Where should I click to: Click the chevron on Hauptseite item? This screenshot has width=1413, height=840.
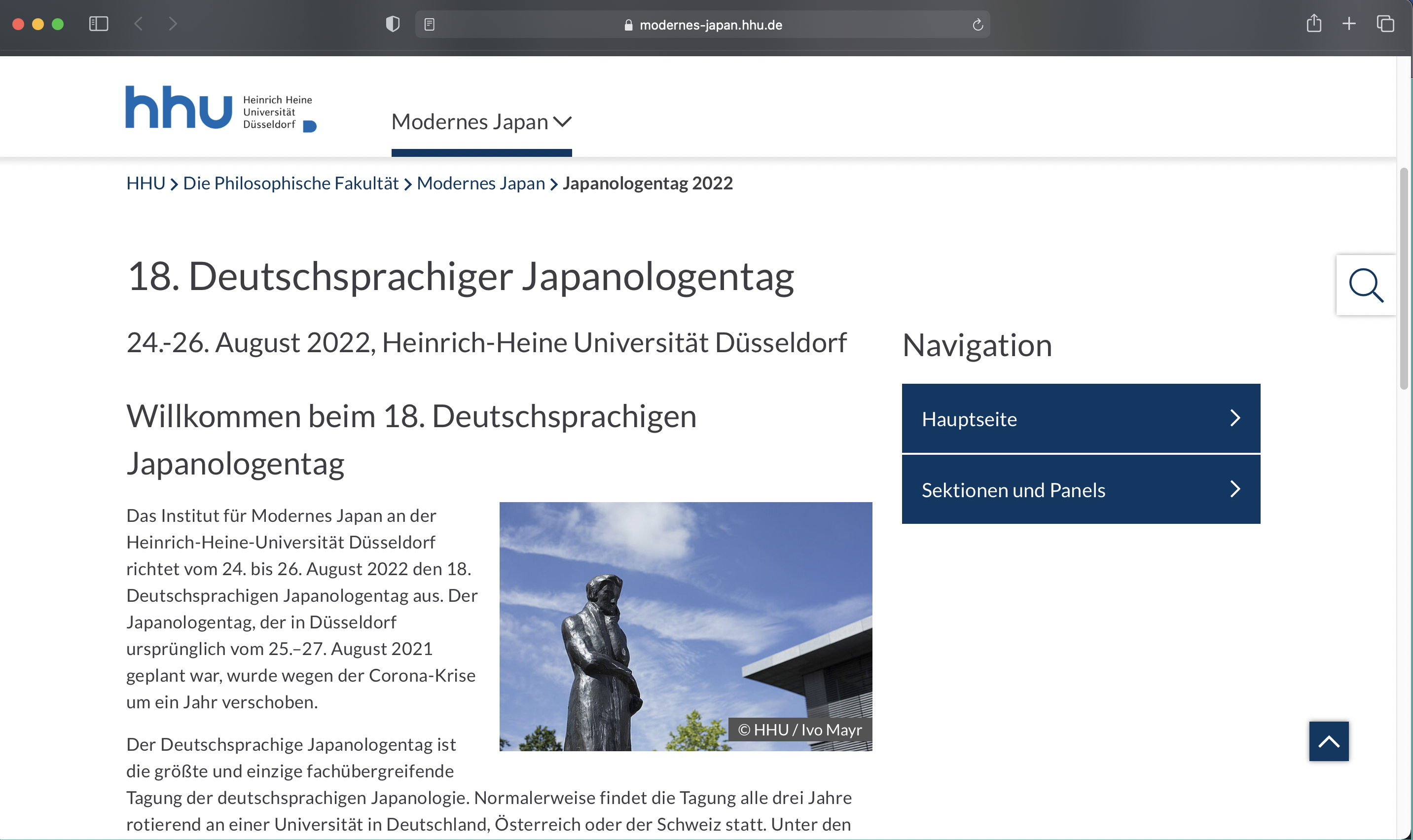(1235, 418)
